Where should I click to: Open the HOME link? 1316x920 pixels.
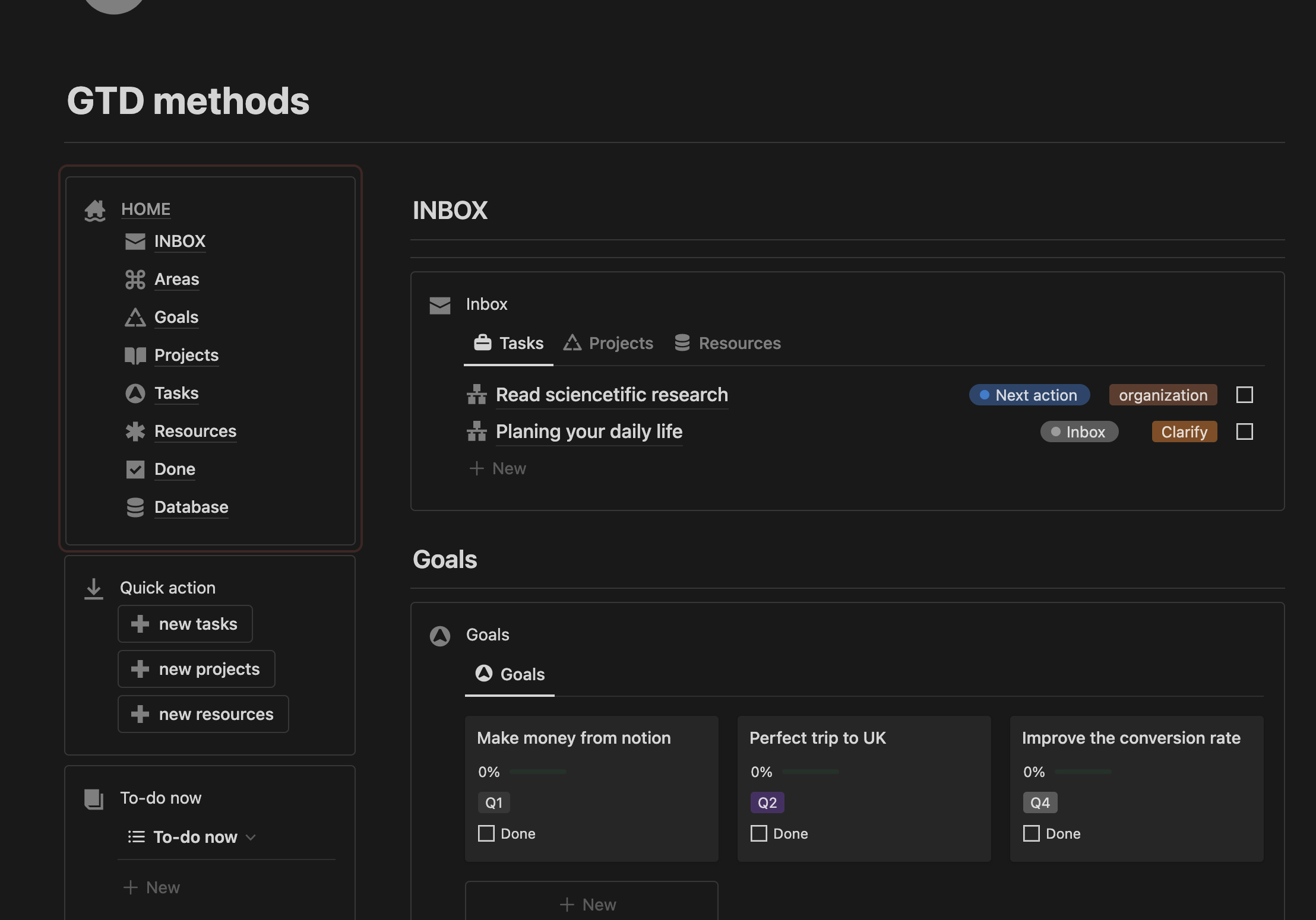point(145,209)
